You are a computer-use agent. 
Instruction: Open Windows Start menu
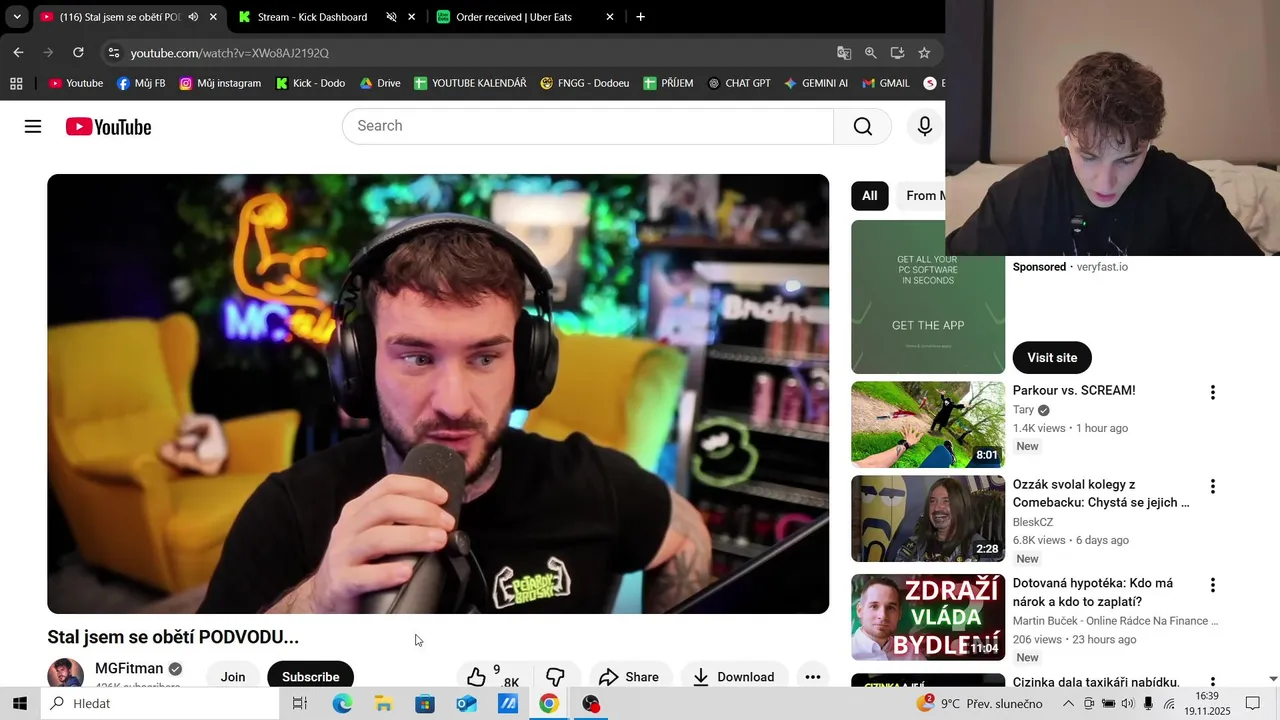pyautogui.click(x=19, y=704)
